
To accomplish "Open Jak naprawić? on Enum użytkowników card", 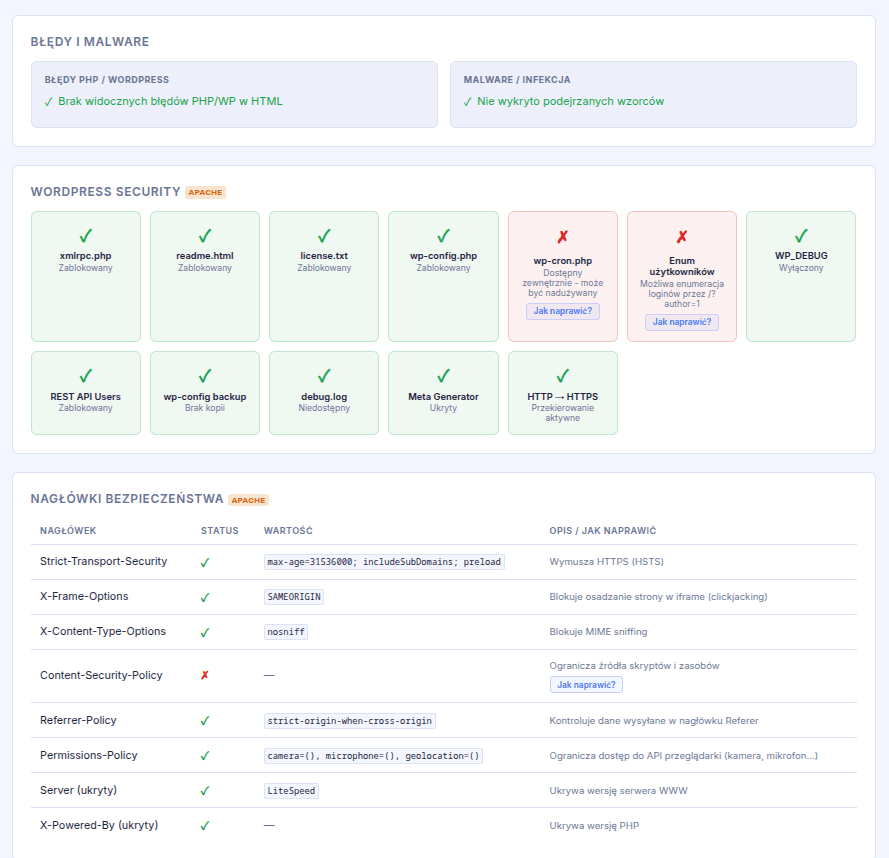I will 681,322.
